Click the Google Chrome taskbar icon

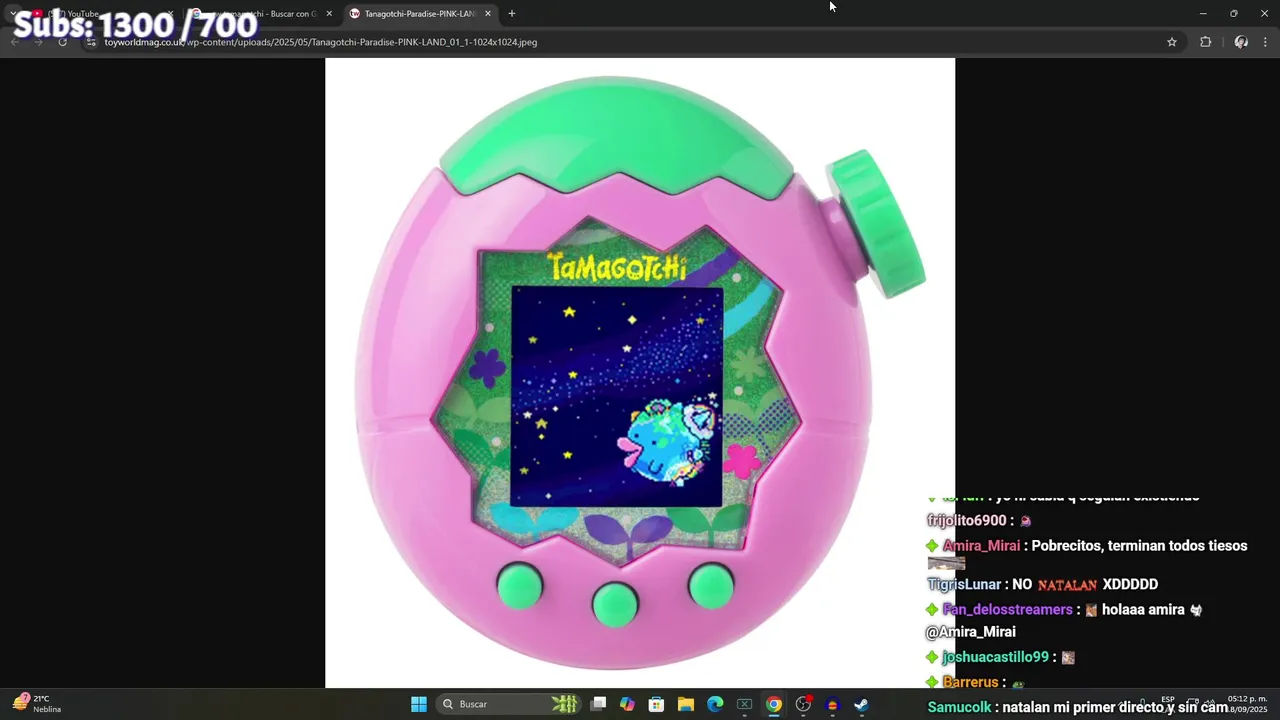(x=774, y=704)
